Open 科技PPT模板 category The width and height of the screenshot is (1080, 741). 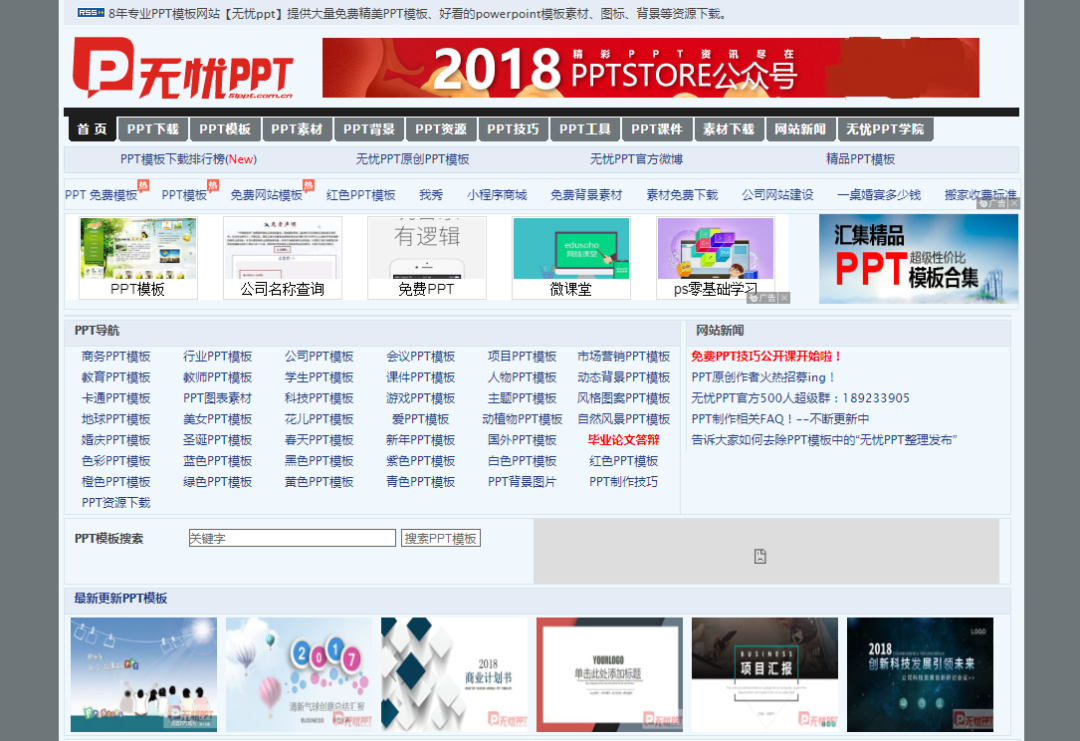click(x=319, y=398)
